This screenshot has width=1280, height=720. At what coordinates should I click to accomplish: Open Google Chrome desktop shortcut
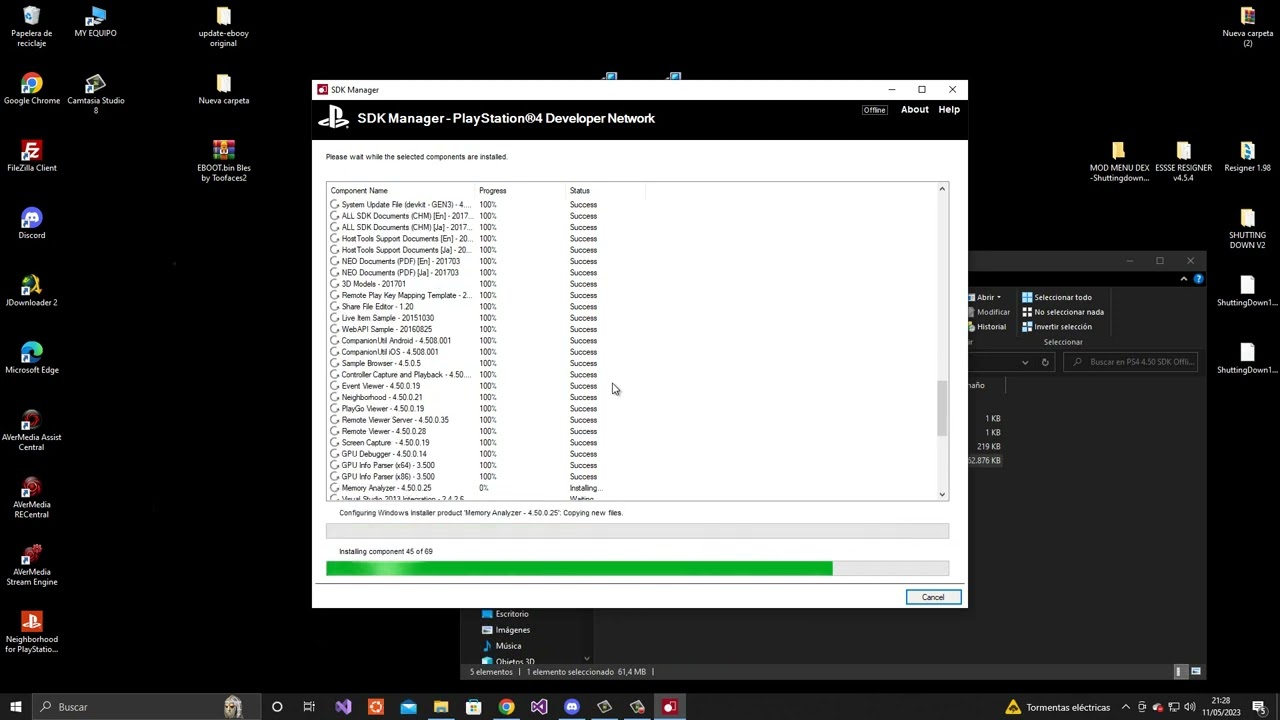pyautogui.click(x=32, y=89)
